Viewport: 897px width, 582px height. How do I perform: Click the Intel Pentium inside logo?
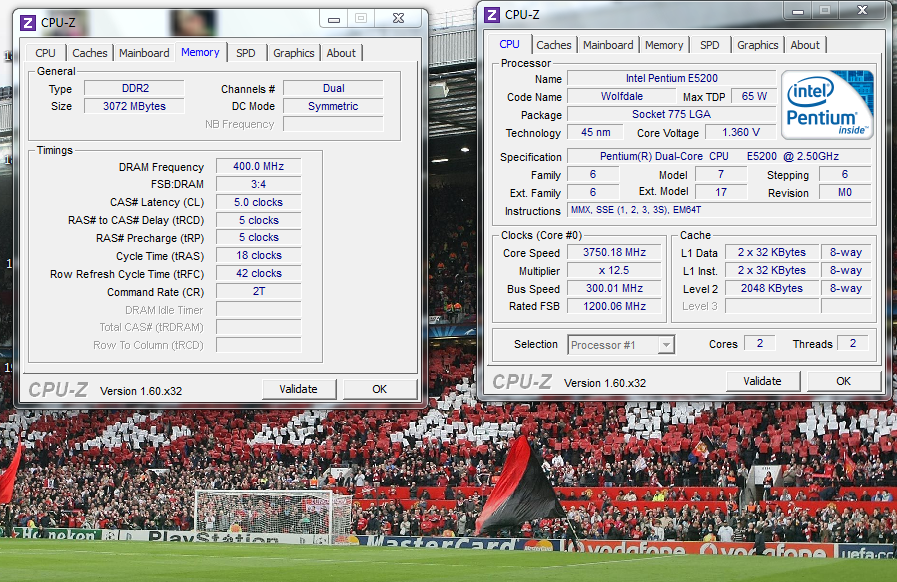(827, 105)
